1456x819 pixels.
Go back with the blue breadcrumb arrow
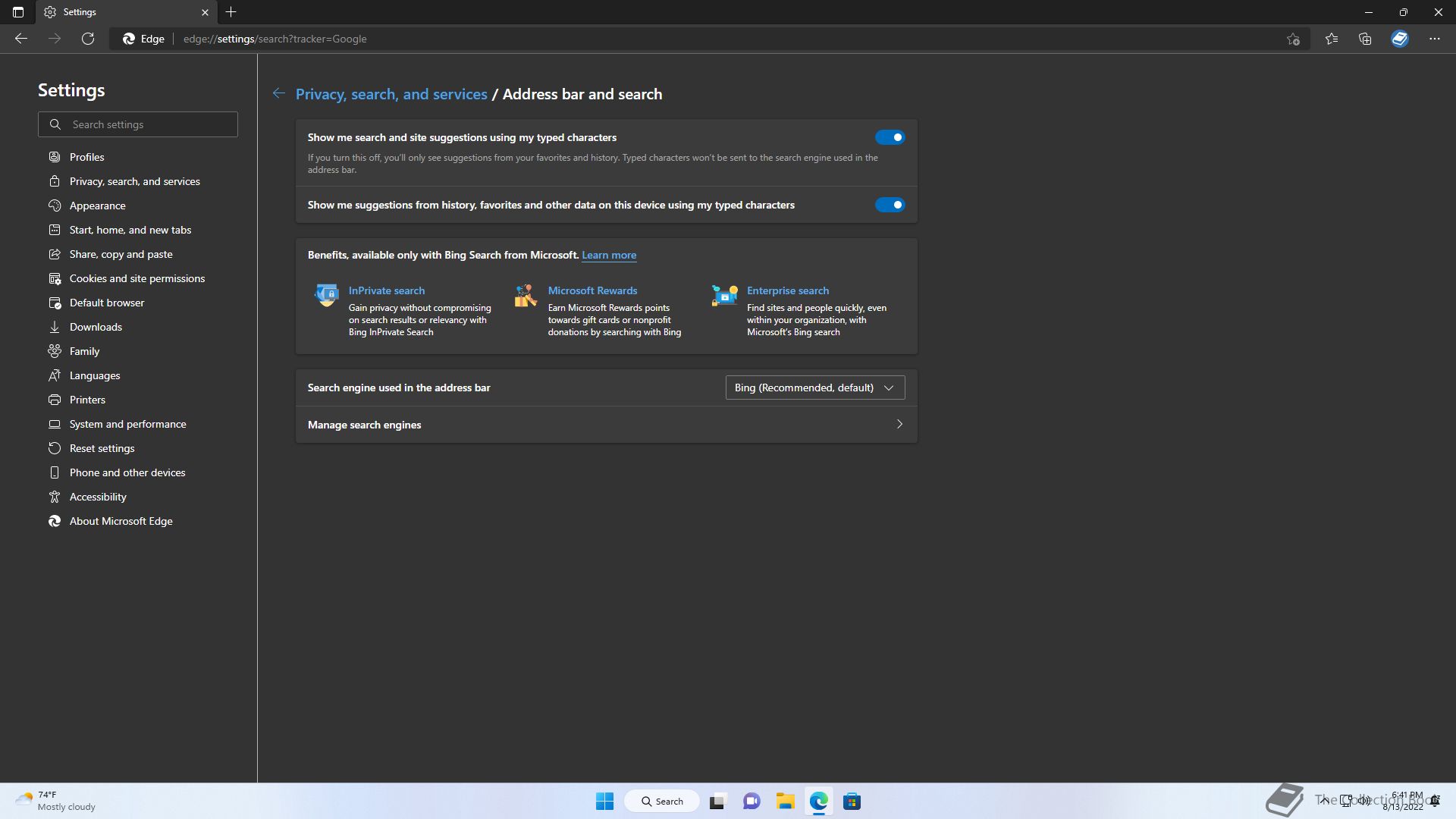(279, 93)
